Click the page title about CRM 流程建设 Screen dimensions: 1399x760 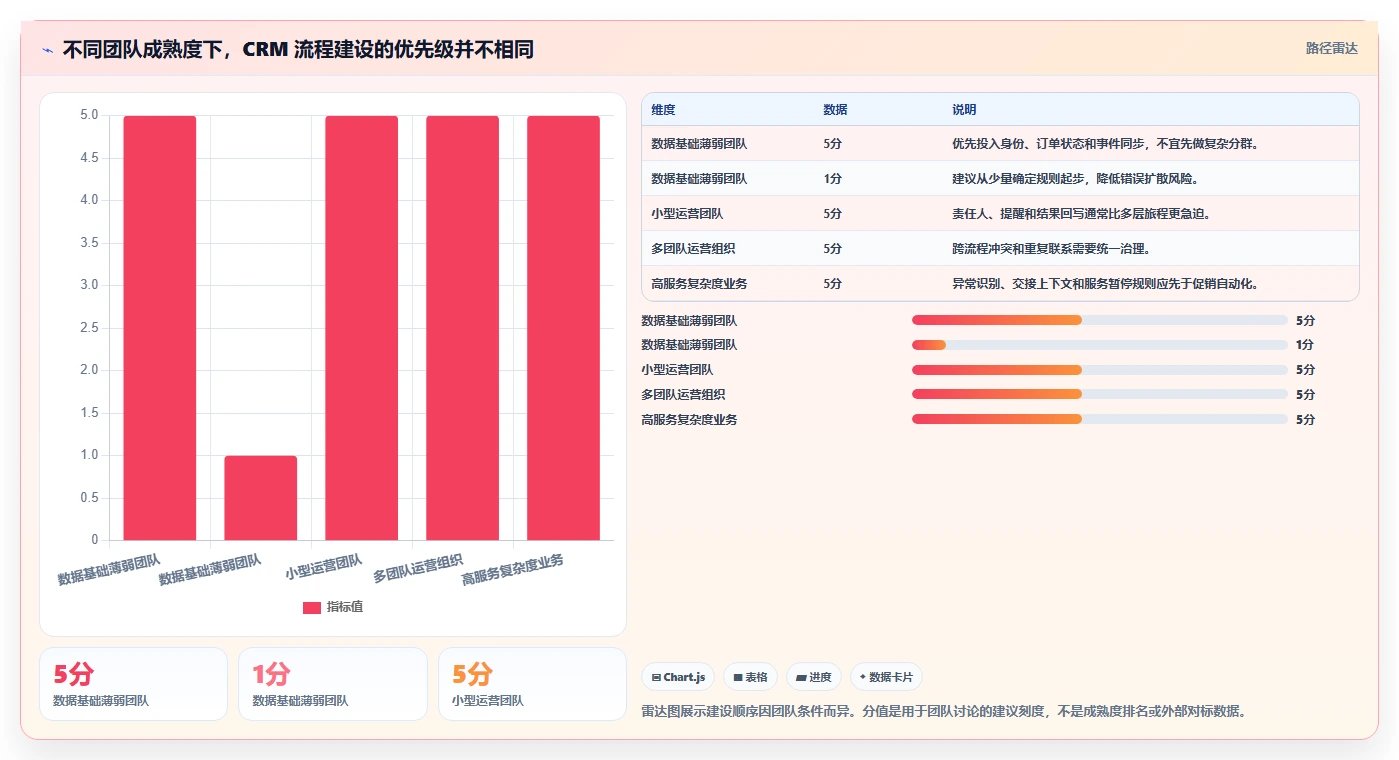(x=298, y=49)
